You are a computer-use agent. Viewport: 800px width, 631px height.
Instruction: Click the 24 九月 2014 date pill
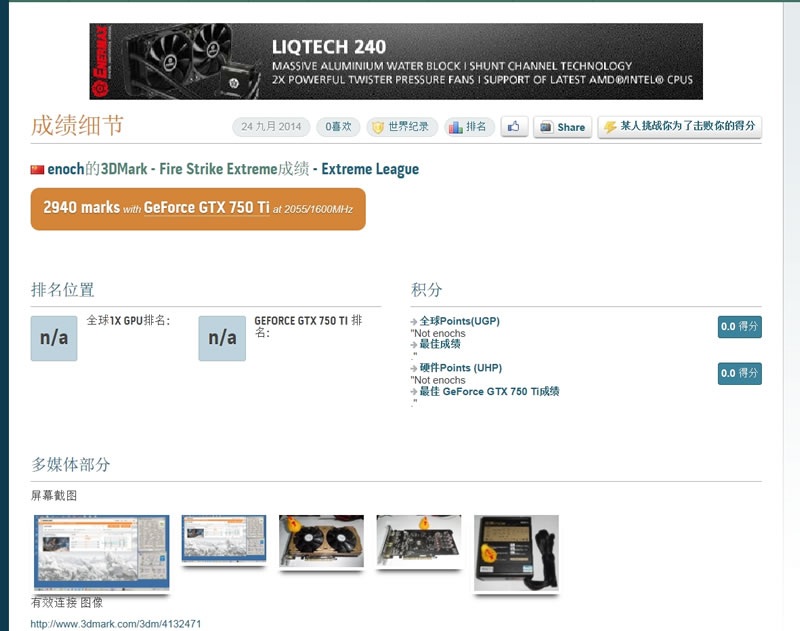pyautogui.click(x=271, y=127)
